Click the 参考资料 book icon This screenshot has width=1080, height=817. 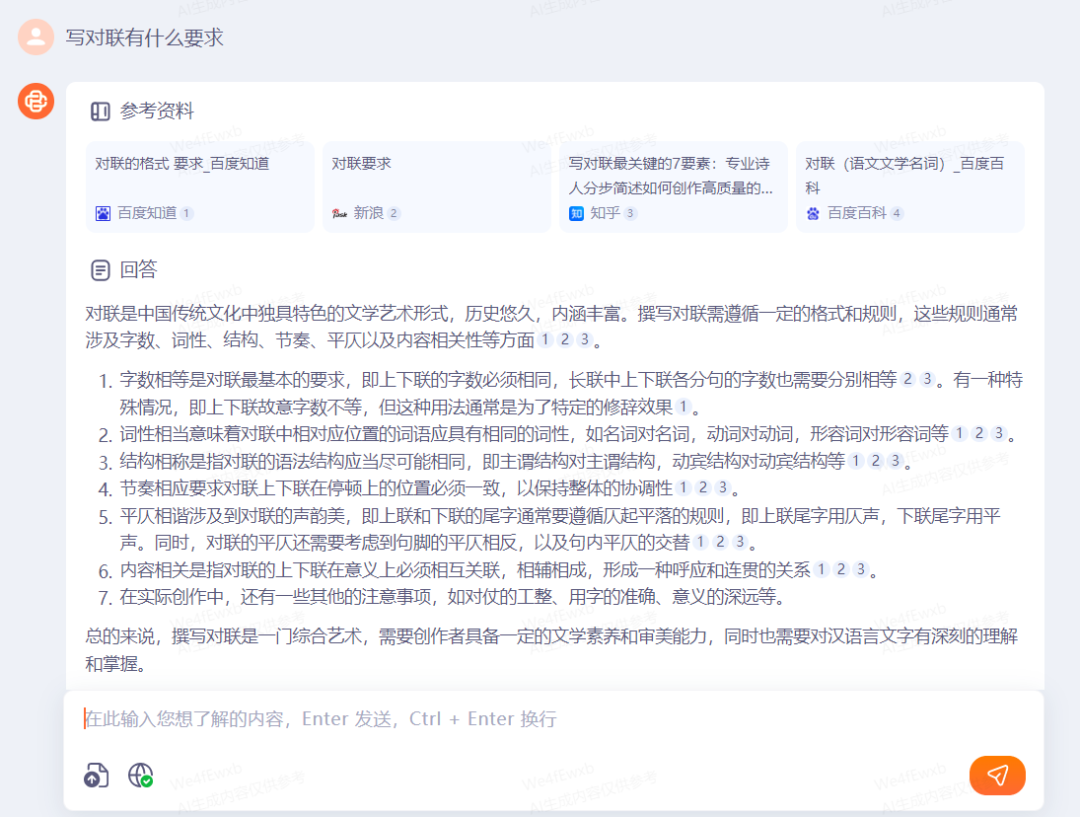(101, 111)
